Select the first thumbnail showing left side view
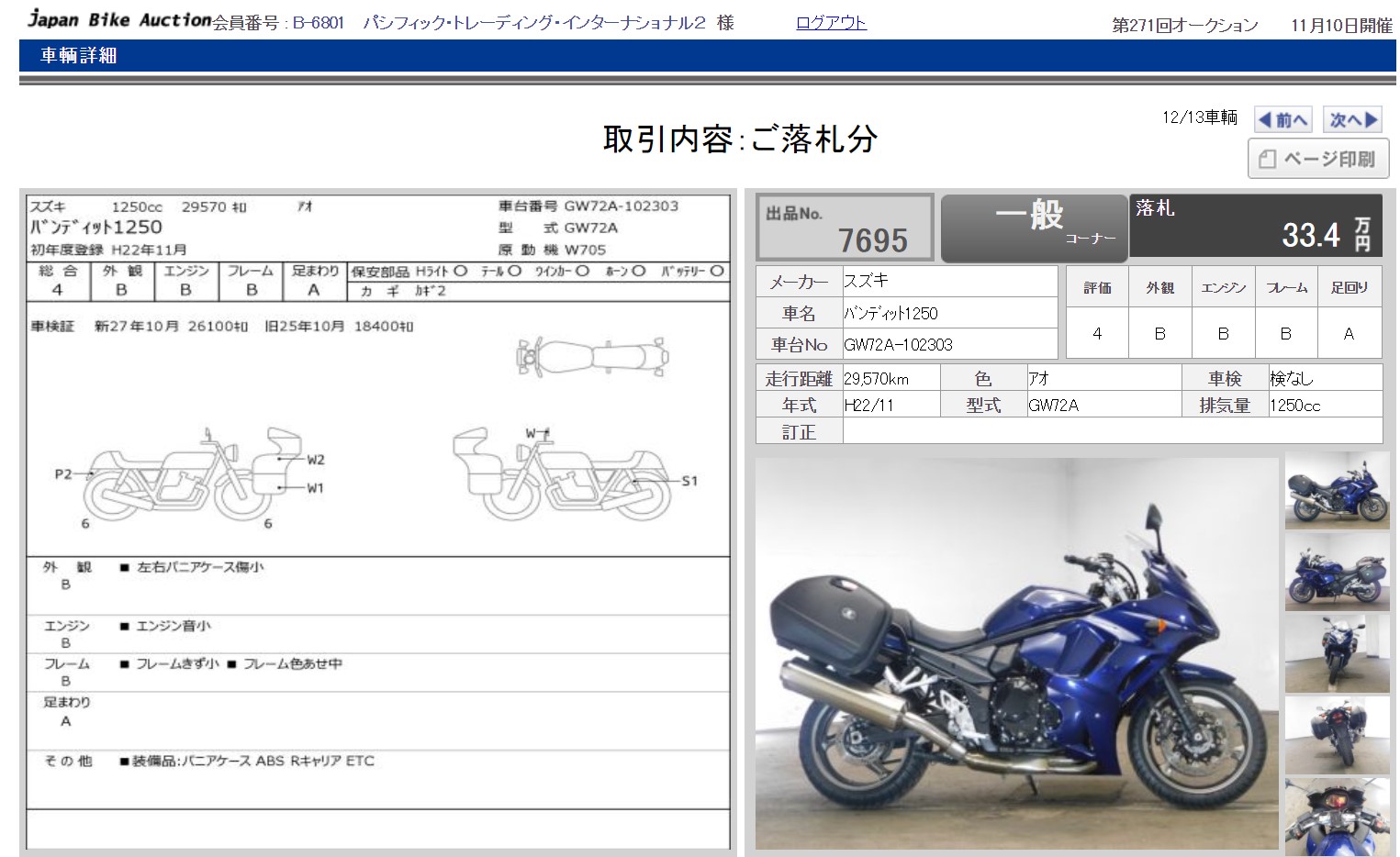 pos(1337,491)
